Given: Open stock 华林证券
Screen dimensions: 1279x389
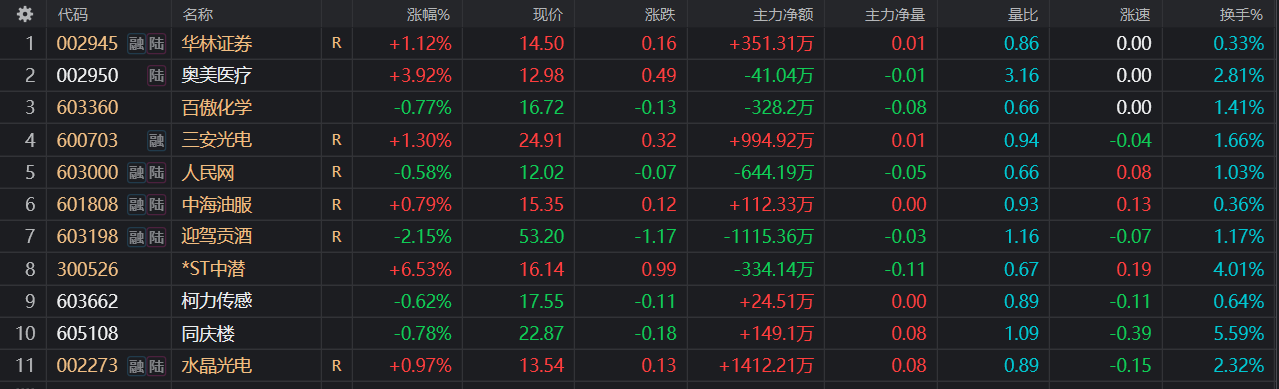Looking at the screenshot, I should (217, 44).
